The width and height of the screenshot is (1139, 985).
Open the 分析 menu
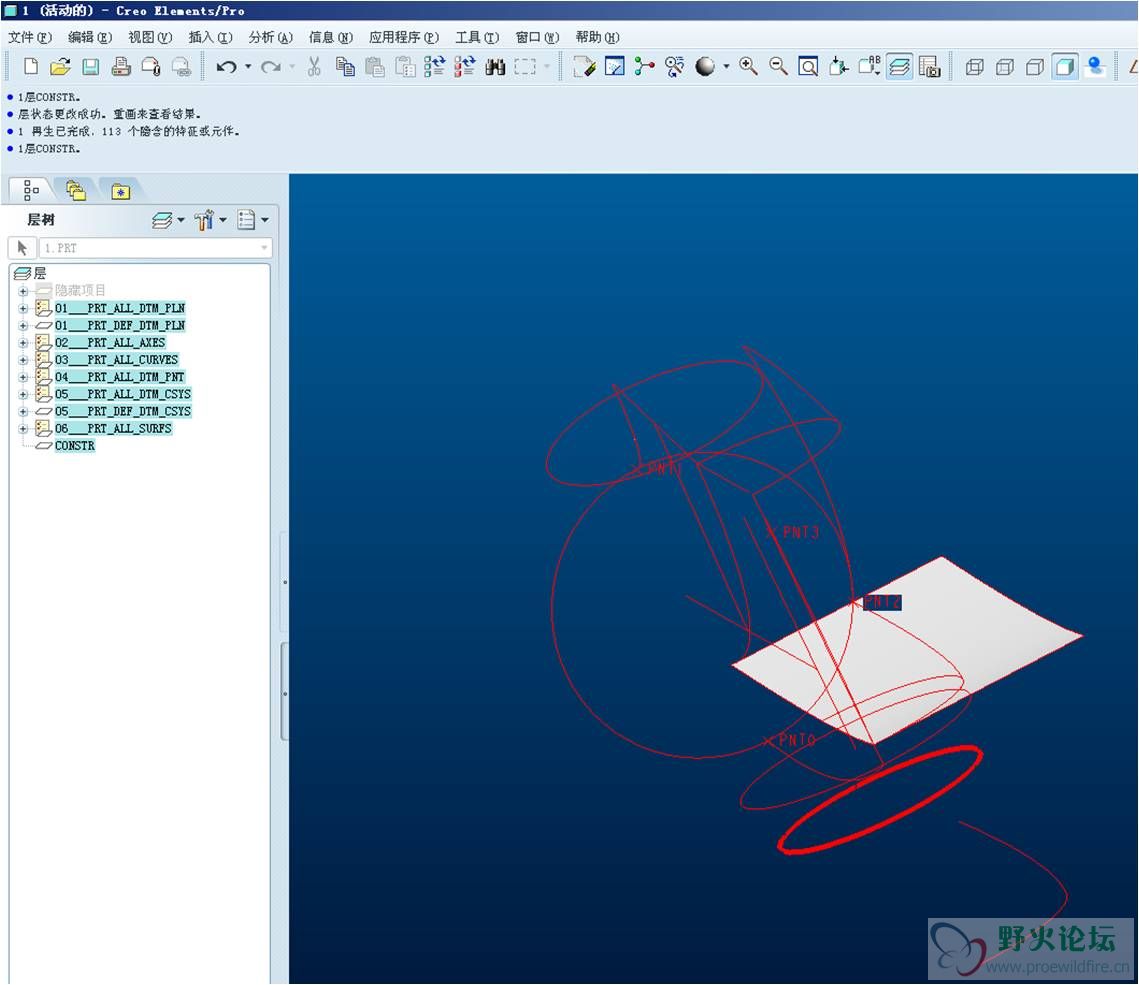270,37
